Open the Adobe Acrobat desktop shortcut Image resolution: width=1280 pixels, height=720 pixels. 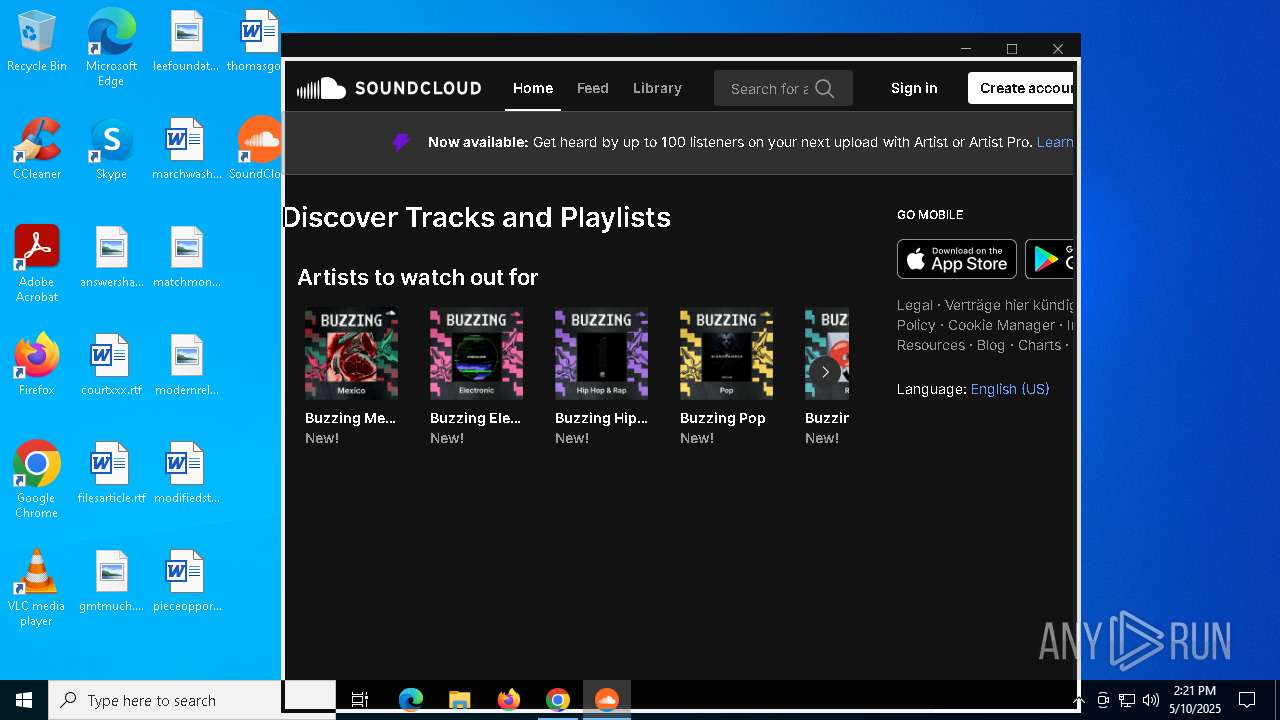tap(37, 264)
